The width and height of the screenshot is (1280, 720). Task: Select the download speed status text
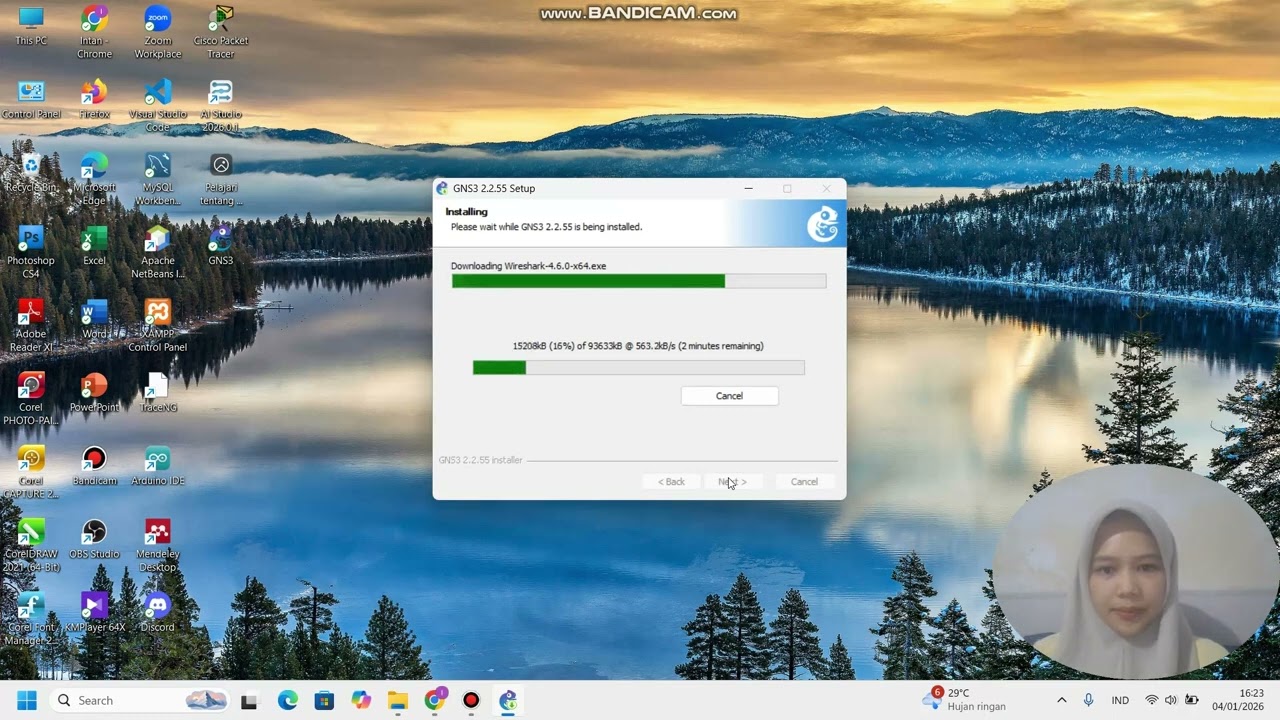click(638, 346)
